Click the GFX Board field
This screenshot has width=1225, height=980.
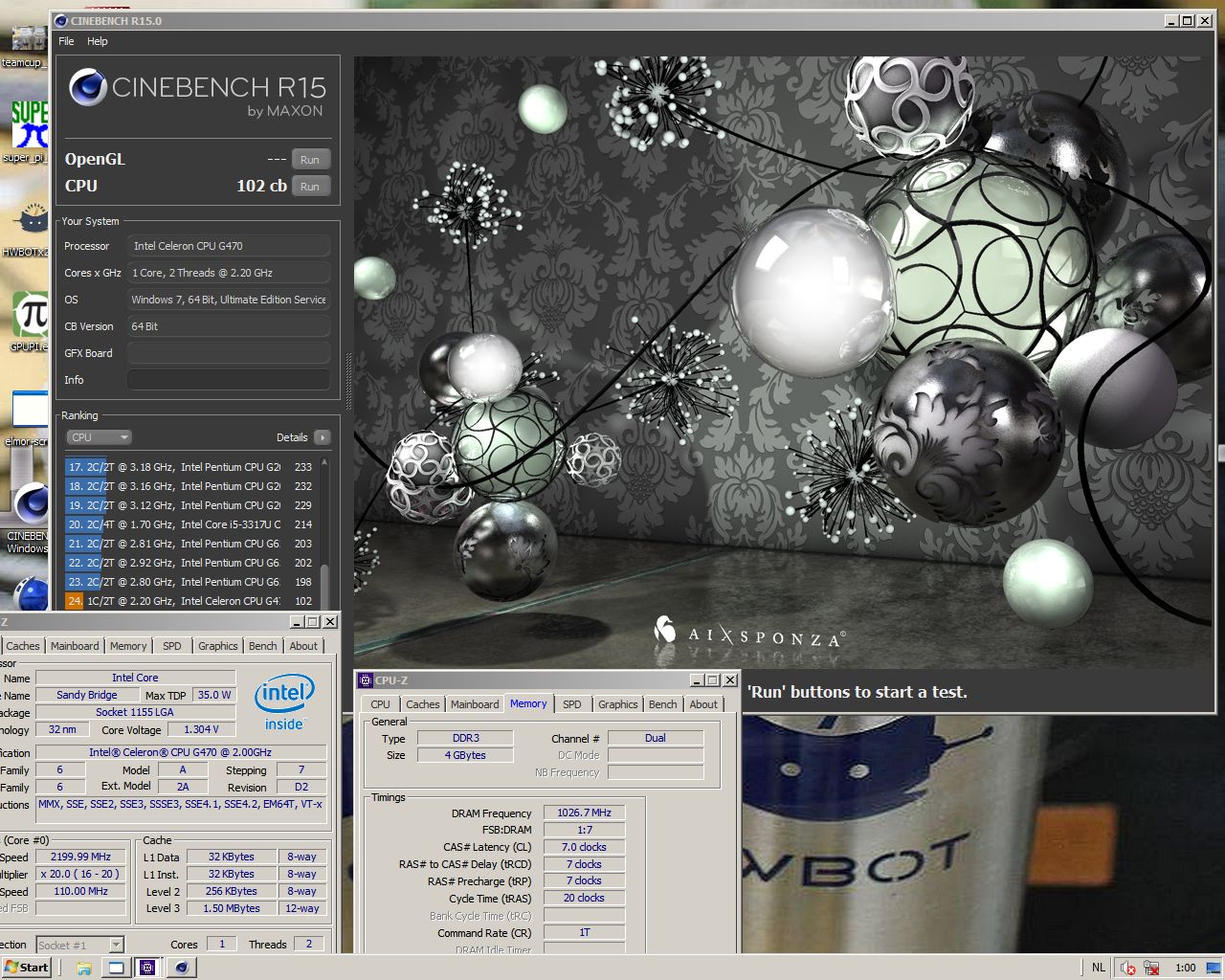point(229,353)
